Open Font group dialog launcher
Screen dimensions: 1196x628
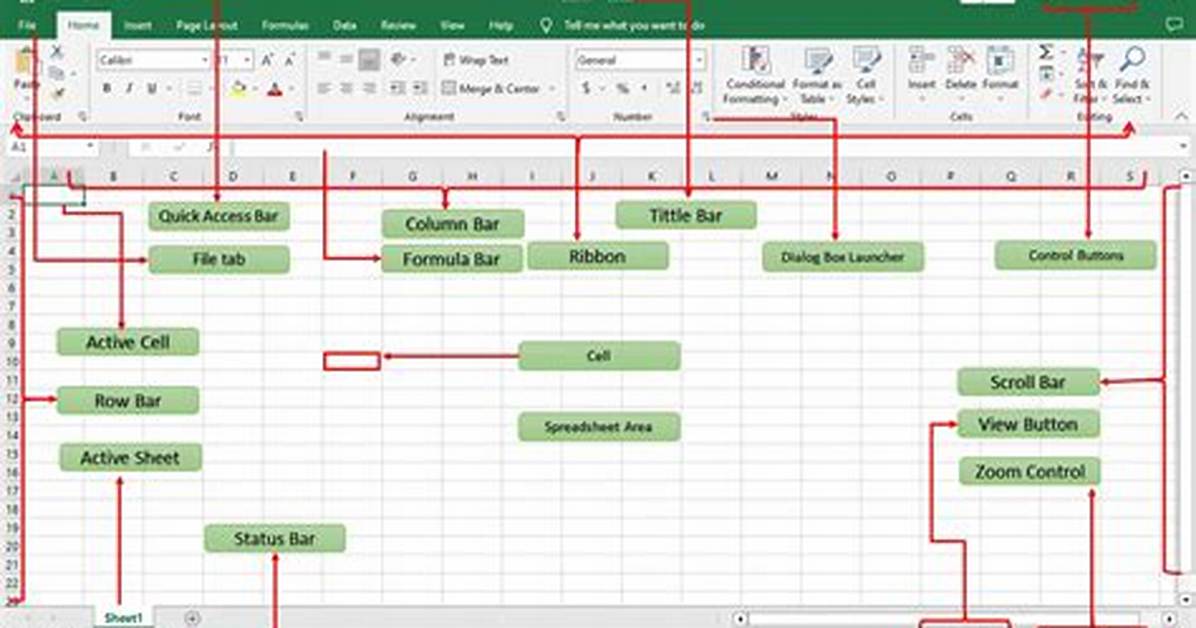299,117
